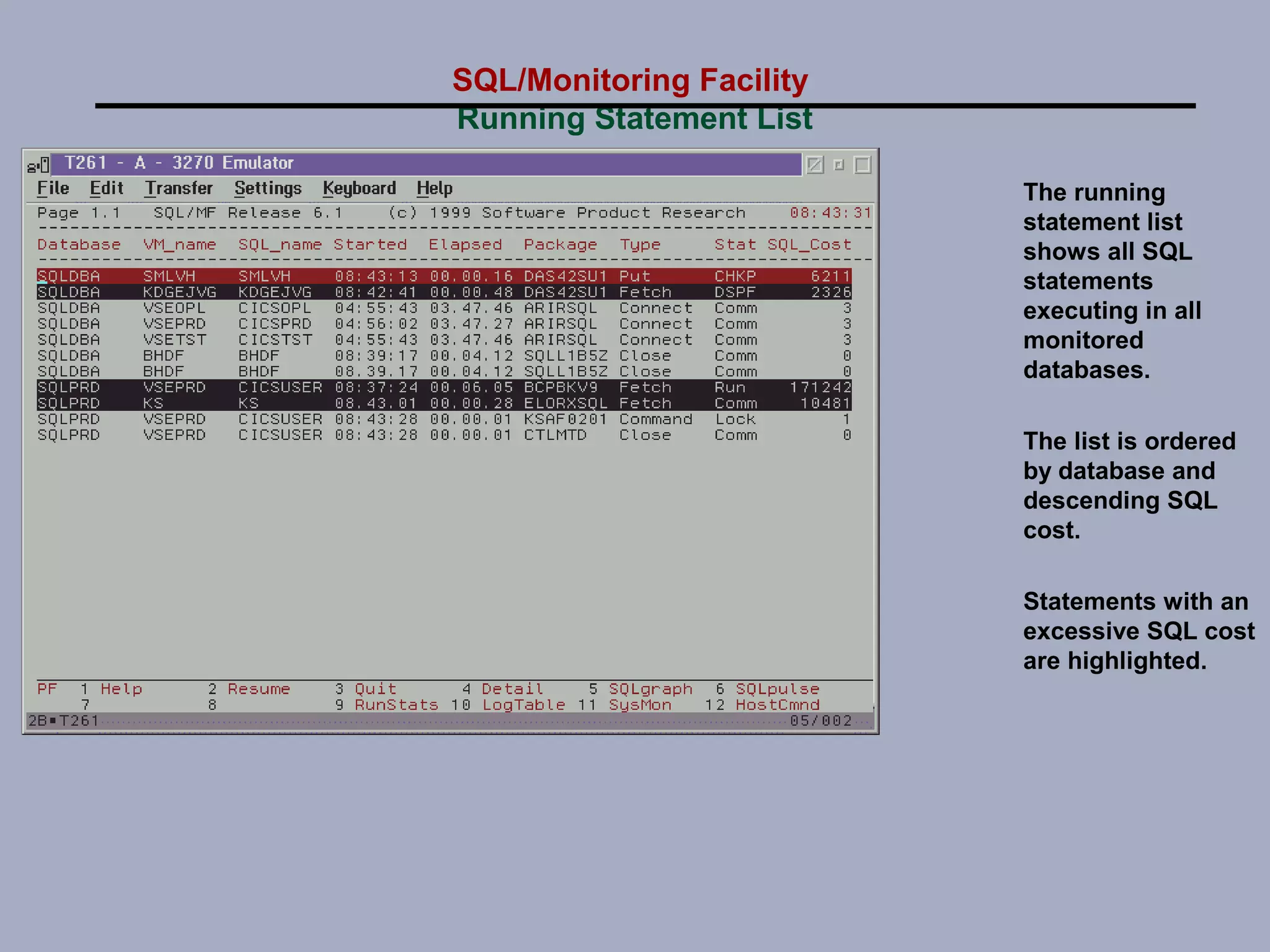Open the emulator system menu icon
The image size is (1270, 952).
pyautogui.click(x=38, y=165)
